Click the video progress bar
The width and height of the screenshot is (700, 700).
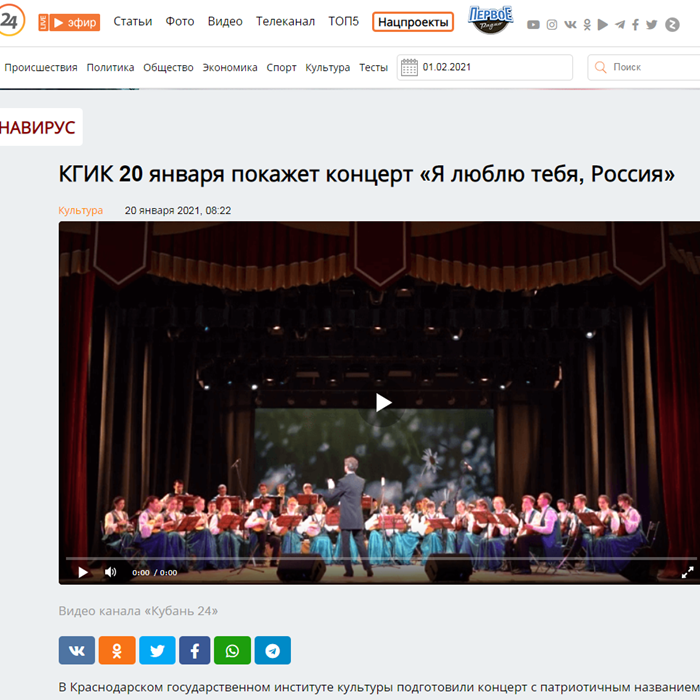tap(381, 558)
